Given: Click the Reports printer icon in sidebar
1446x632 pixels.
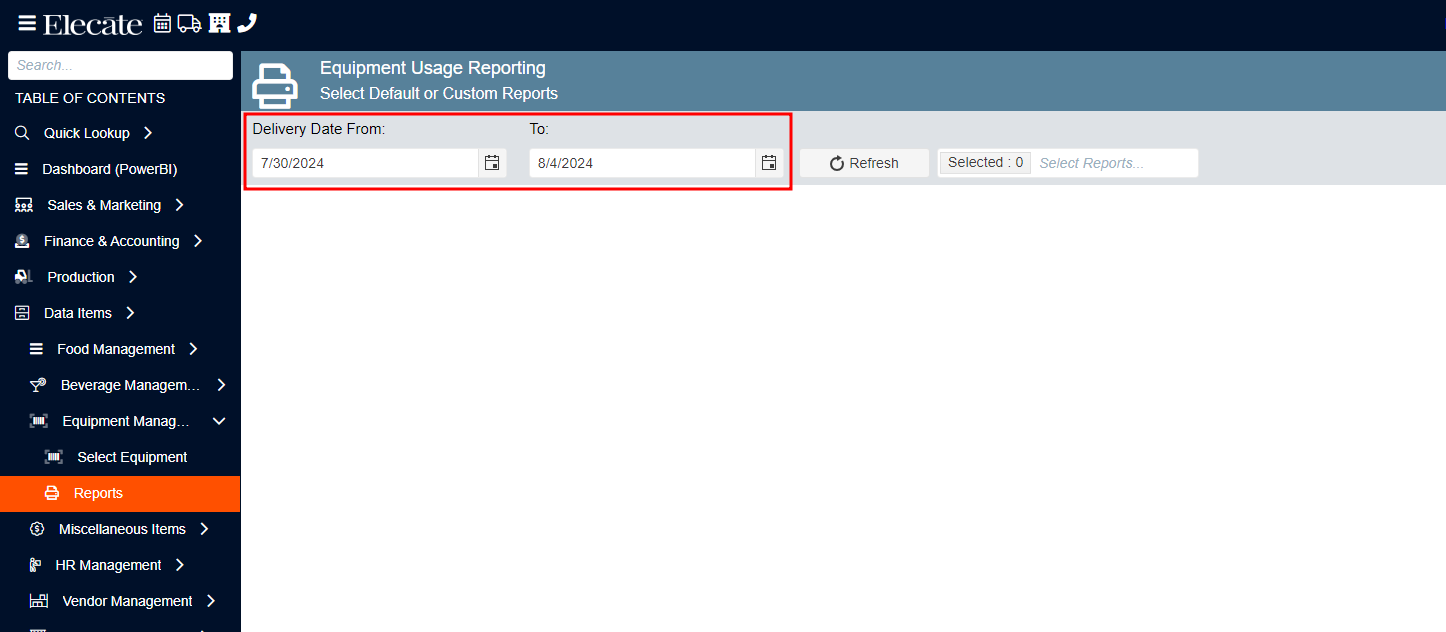Looking at the screenshot, I should 52,493.
